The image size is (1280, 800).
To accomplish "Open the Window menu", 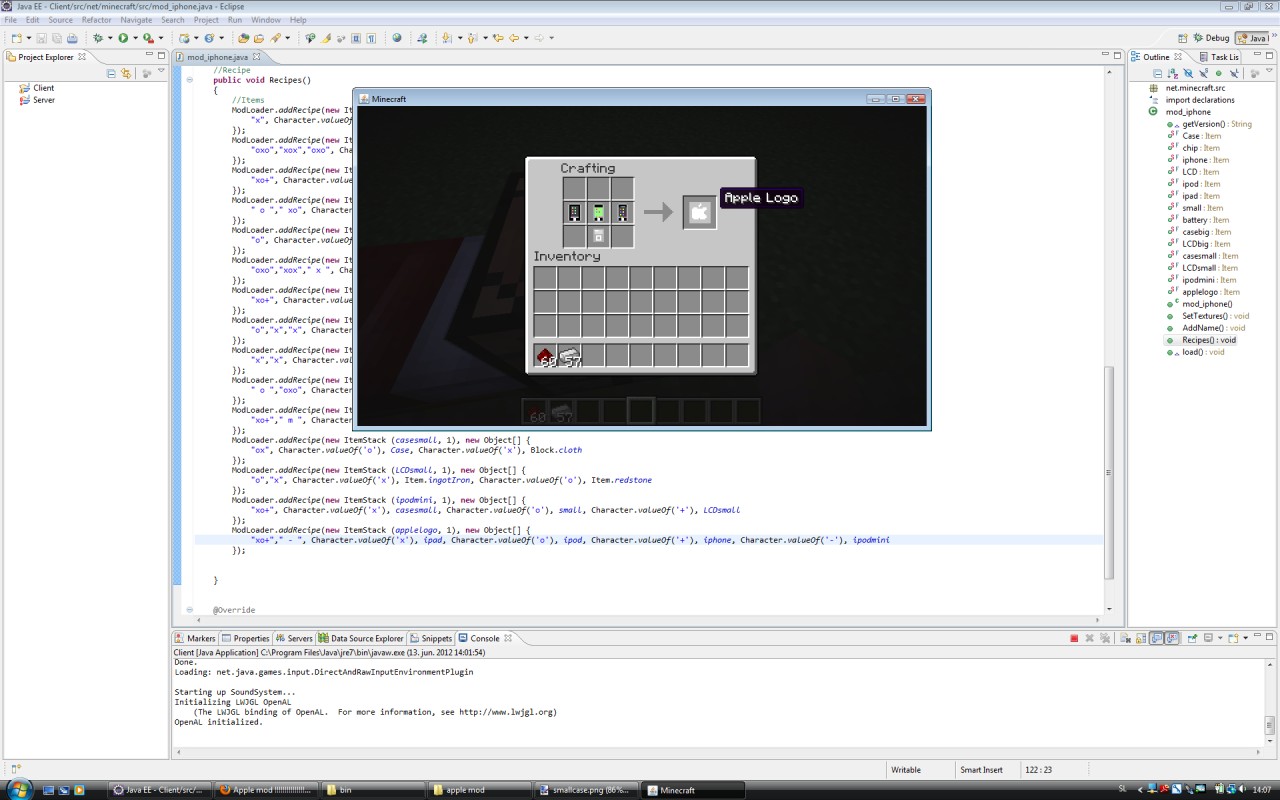I will (266, 20).
